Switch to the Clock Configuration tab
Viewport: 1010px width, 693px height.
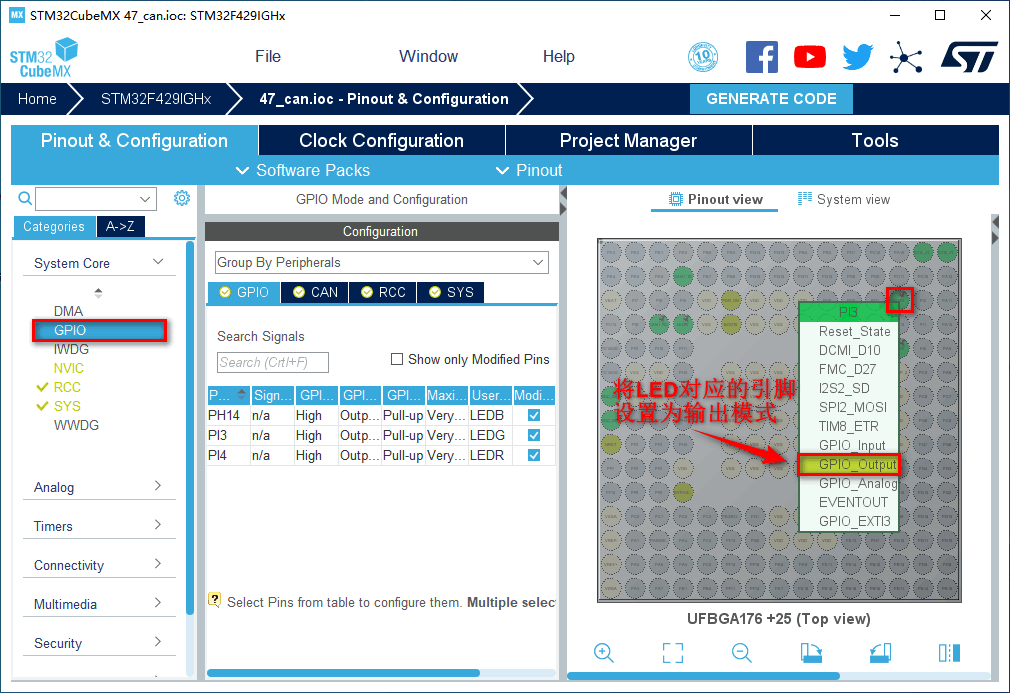click(381, 140)
